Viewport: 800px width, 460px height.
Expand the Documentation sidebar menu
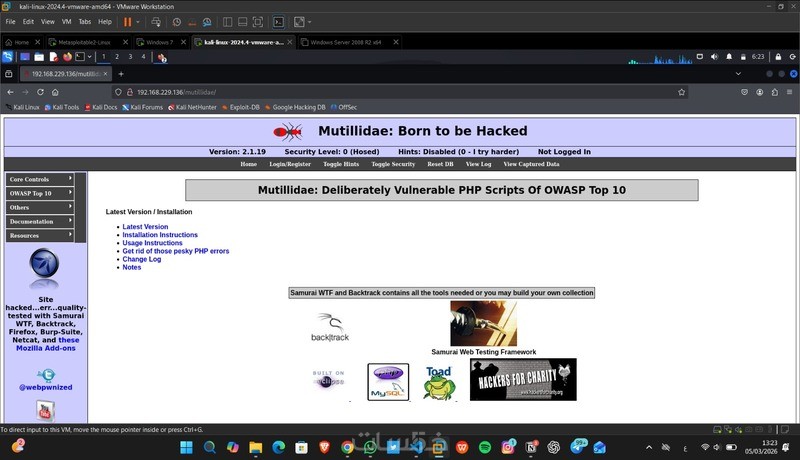coord(40,221)
